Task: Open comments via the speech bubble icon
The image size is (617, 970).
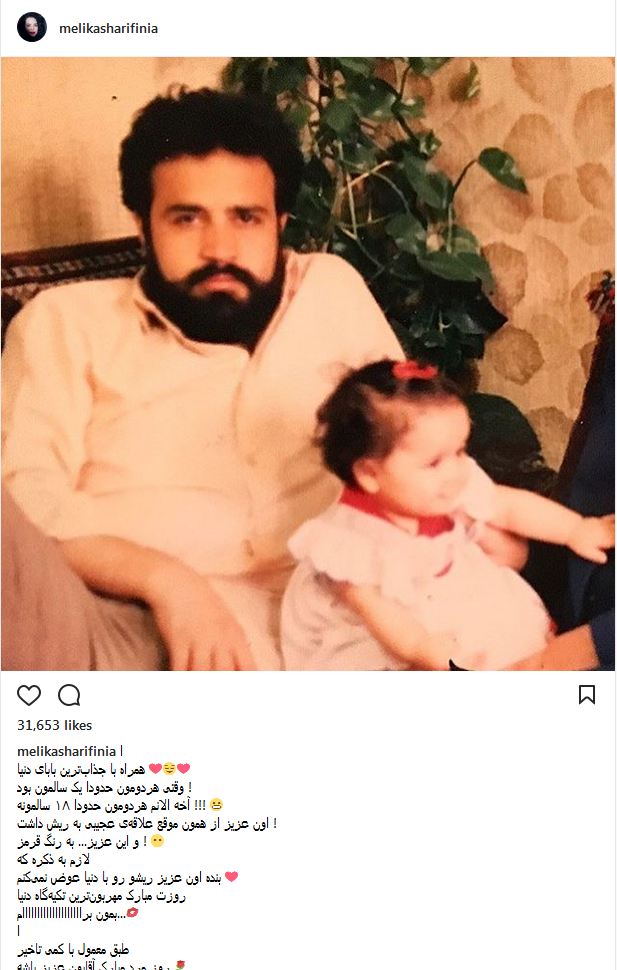Action: click(x=69, y=695)
